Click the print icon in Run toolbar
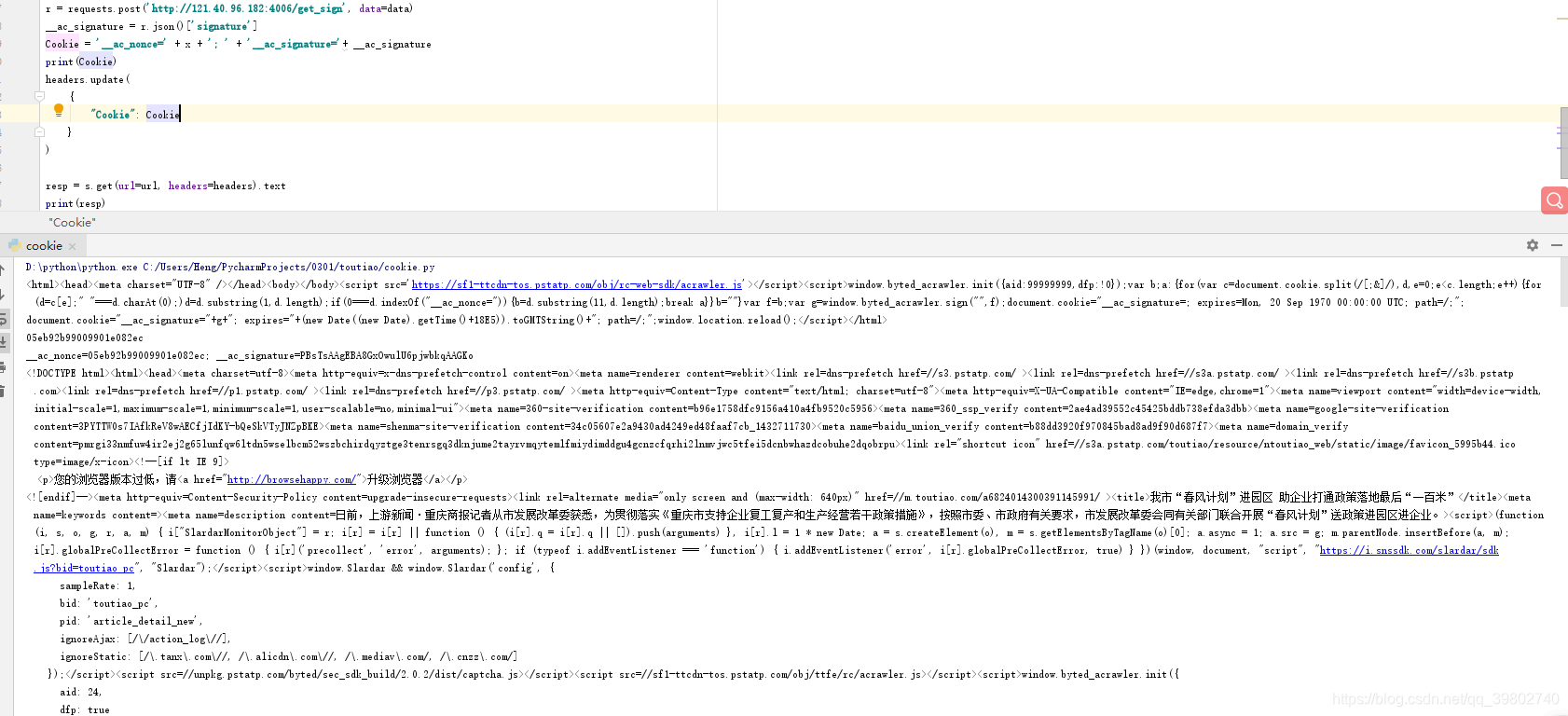1568x716 pixels. pyautogui.click(x=4, y=367)
